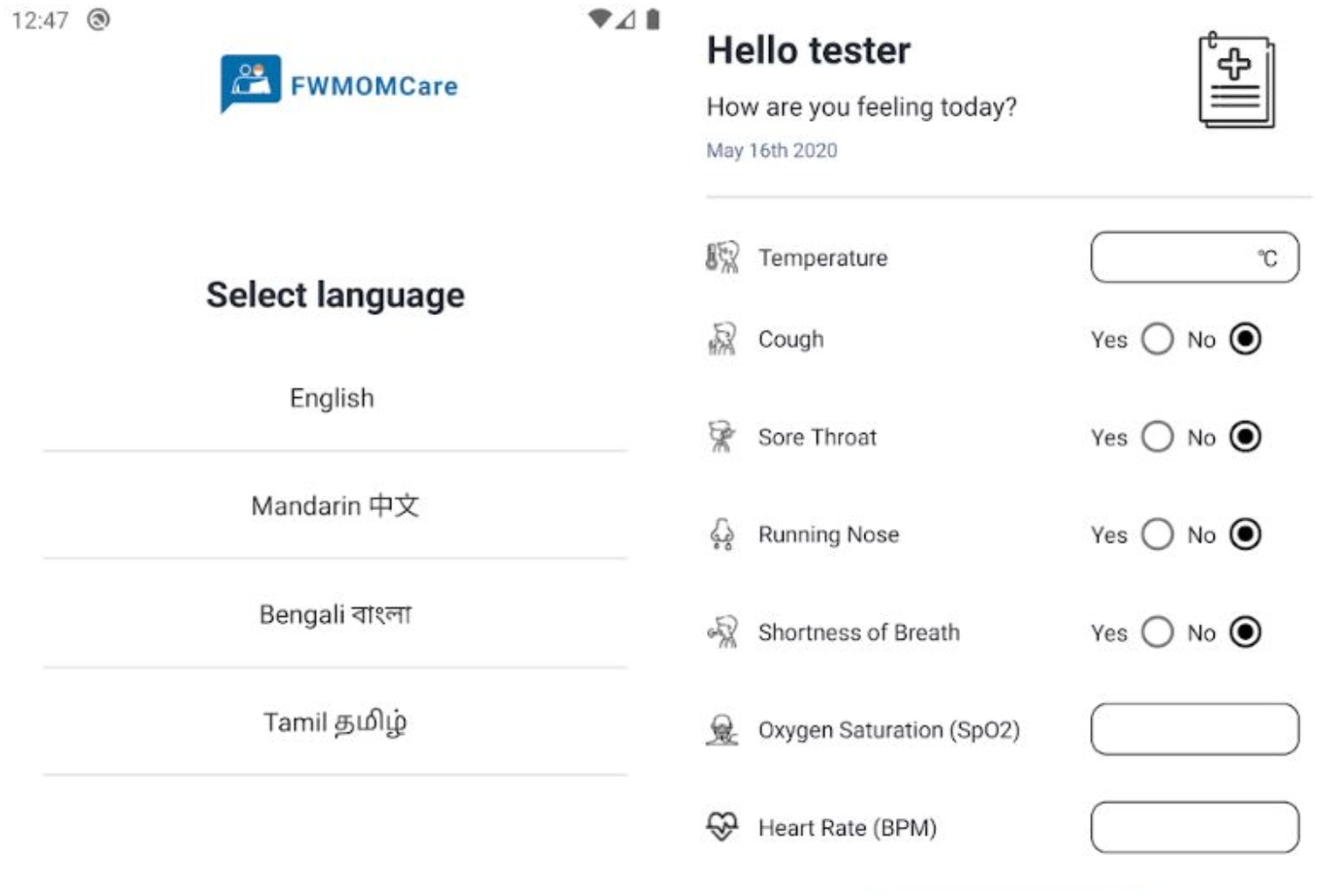Choose Mandarin 中文 language option
Screen dimensions: 1344x896
tap(334, 506)
